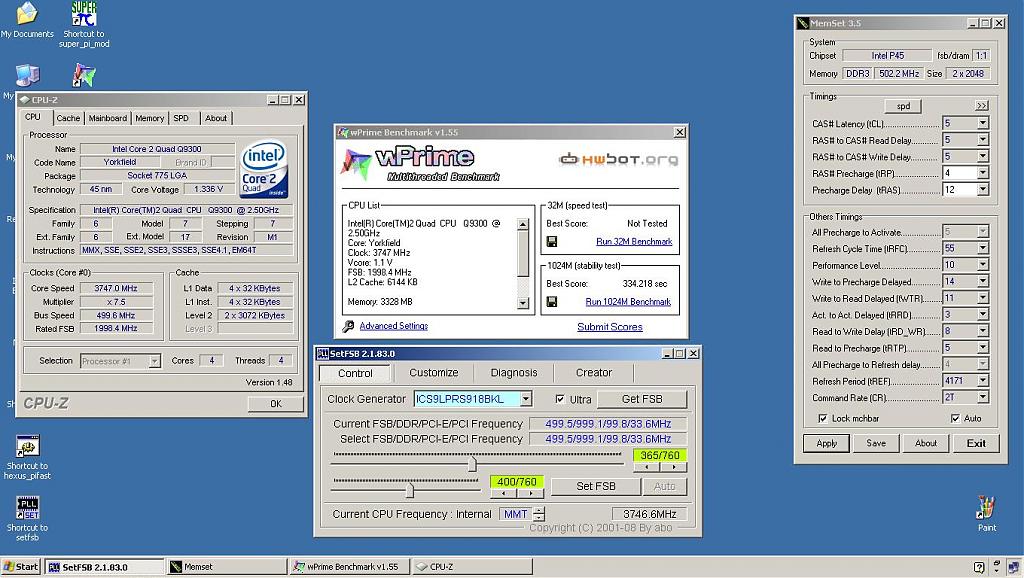Click the network tray icon in taskbar
Image resolution: width=1024 pixels, height=578 pixels.
[x=1013, y=567]
